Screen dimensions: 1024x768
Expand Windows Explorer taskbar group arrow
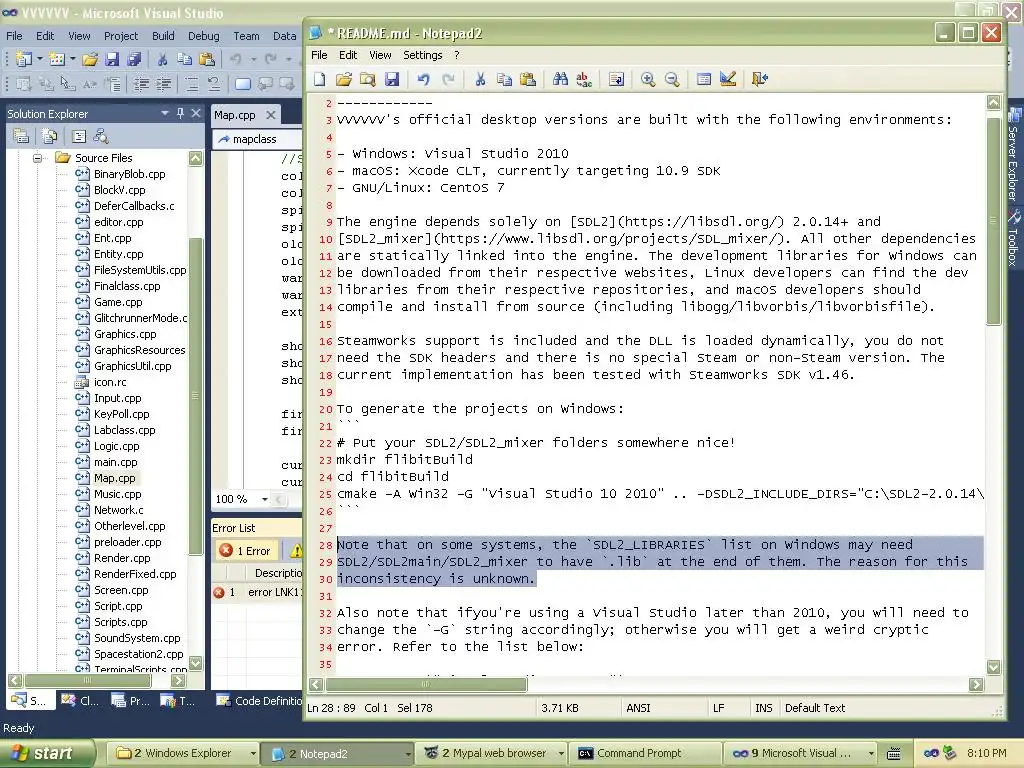pyautogui.click(x=253, y=753)
